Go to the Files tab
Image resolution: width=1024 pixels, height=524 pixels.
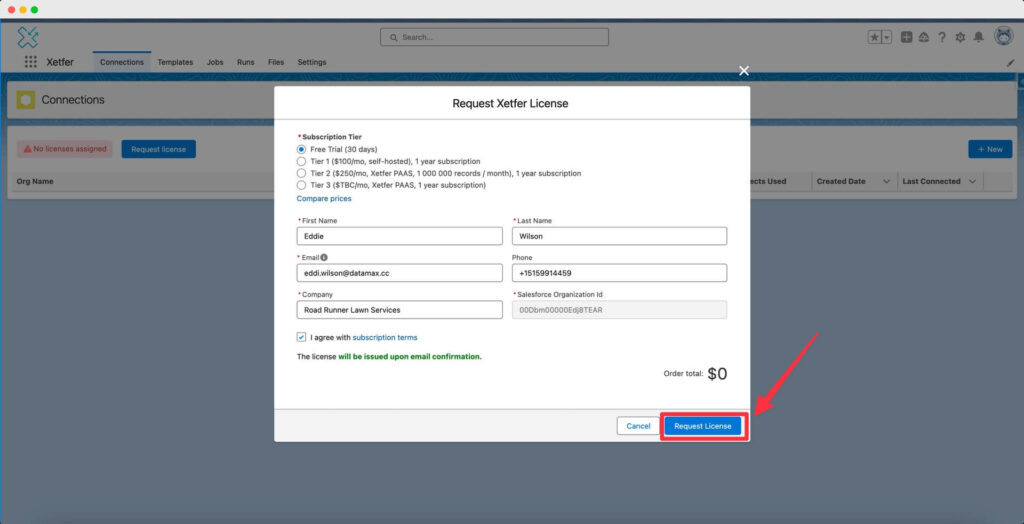276,62
